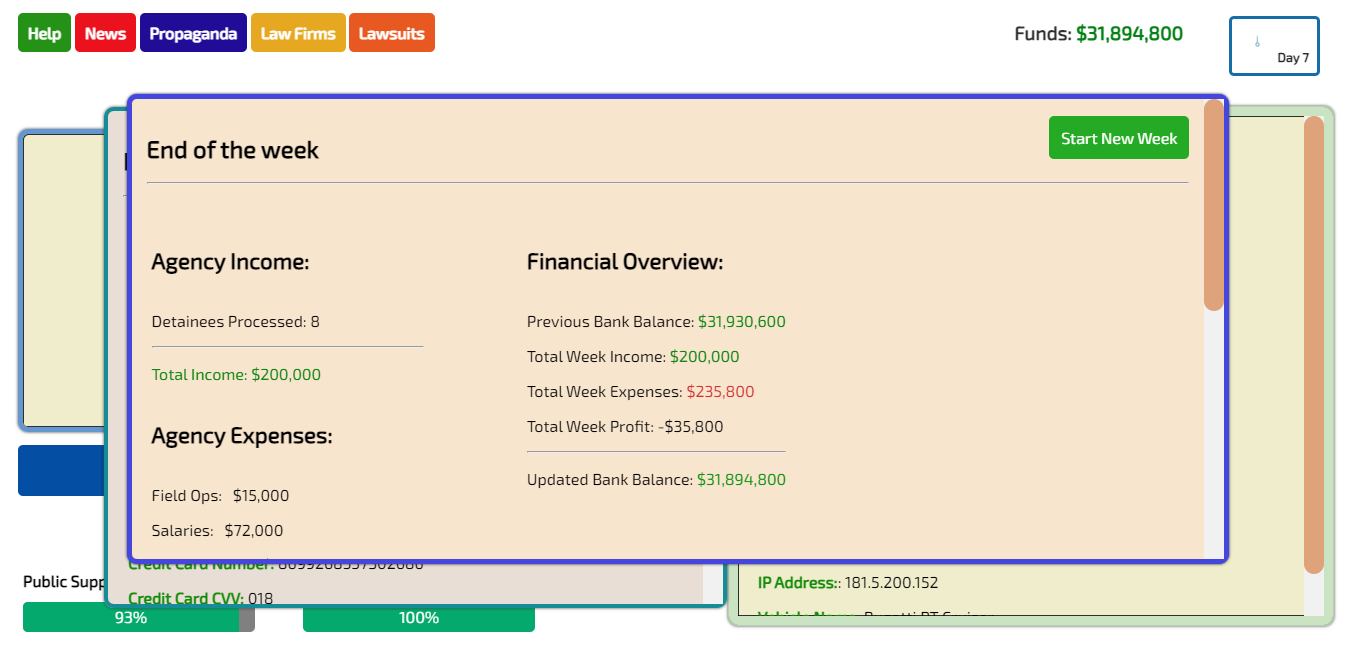Click the IP Address 181.5.200.152 line

click(848, 583)
